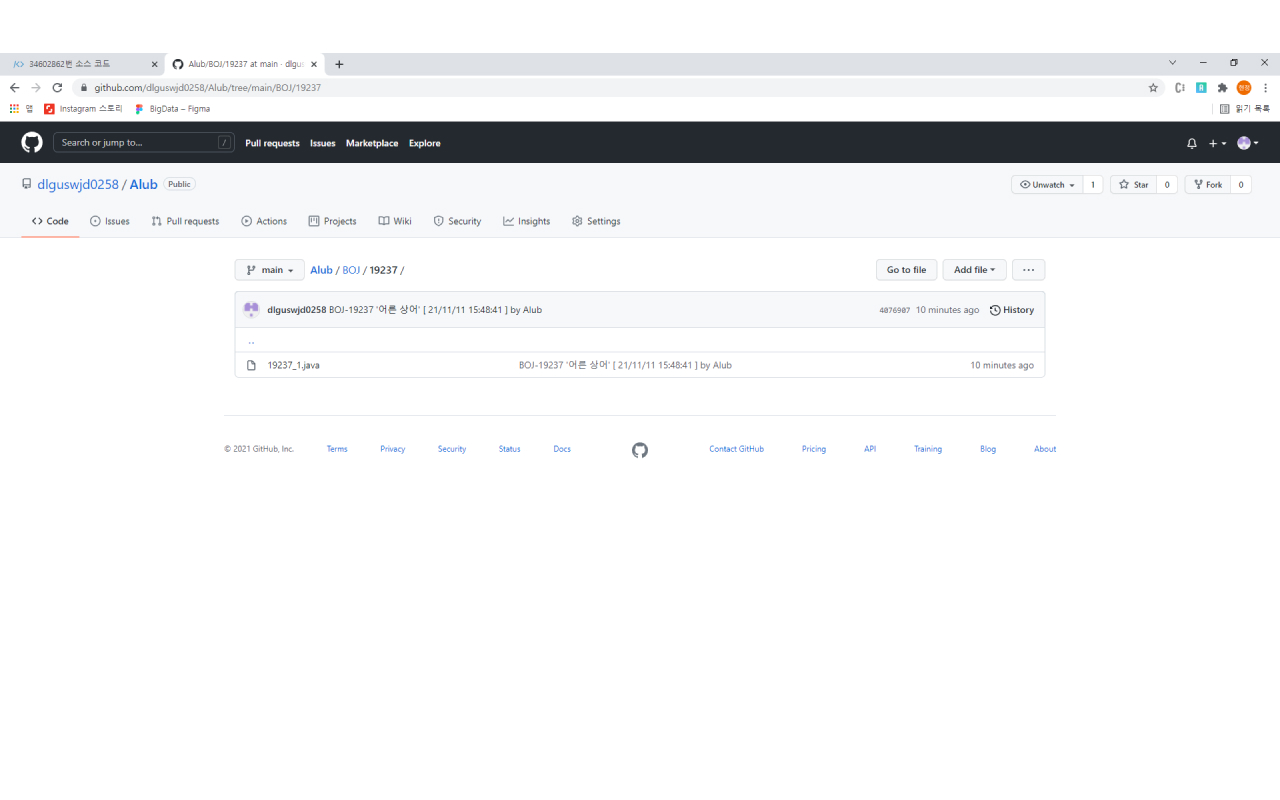Star the repository
1280x800 pixels.
click(x=1134, y=185)
